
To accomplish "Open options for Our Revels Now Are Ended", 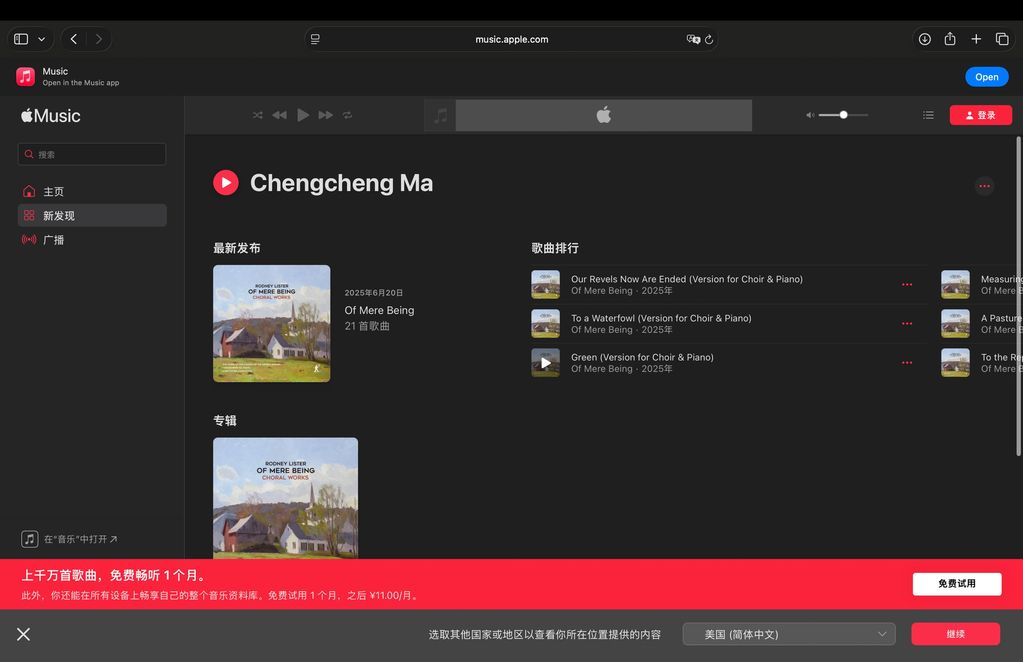I will click(x=907, y=285).
